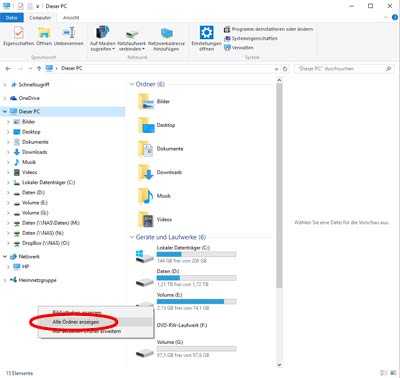Open the Datei tab
This screenshot has width=400, height=378.
pyautogui.click(x=12, y=18)
